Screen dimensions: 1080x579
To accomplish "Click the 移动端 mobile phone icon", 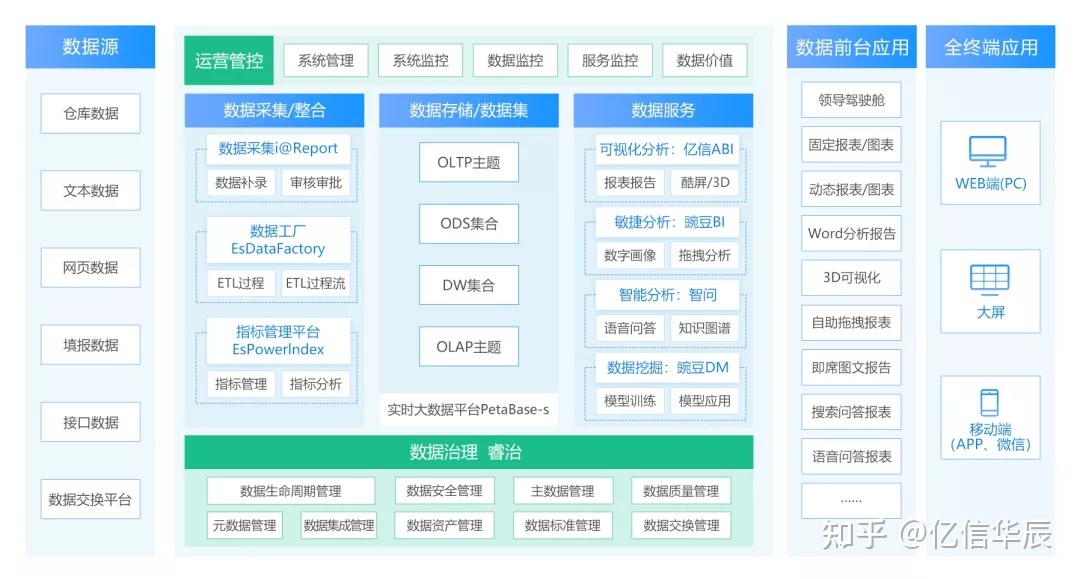I will 990,402.
